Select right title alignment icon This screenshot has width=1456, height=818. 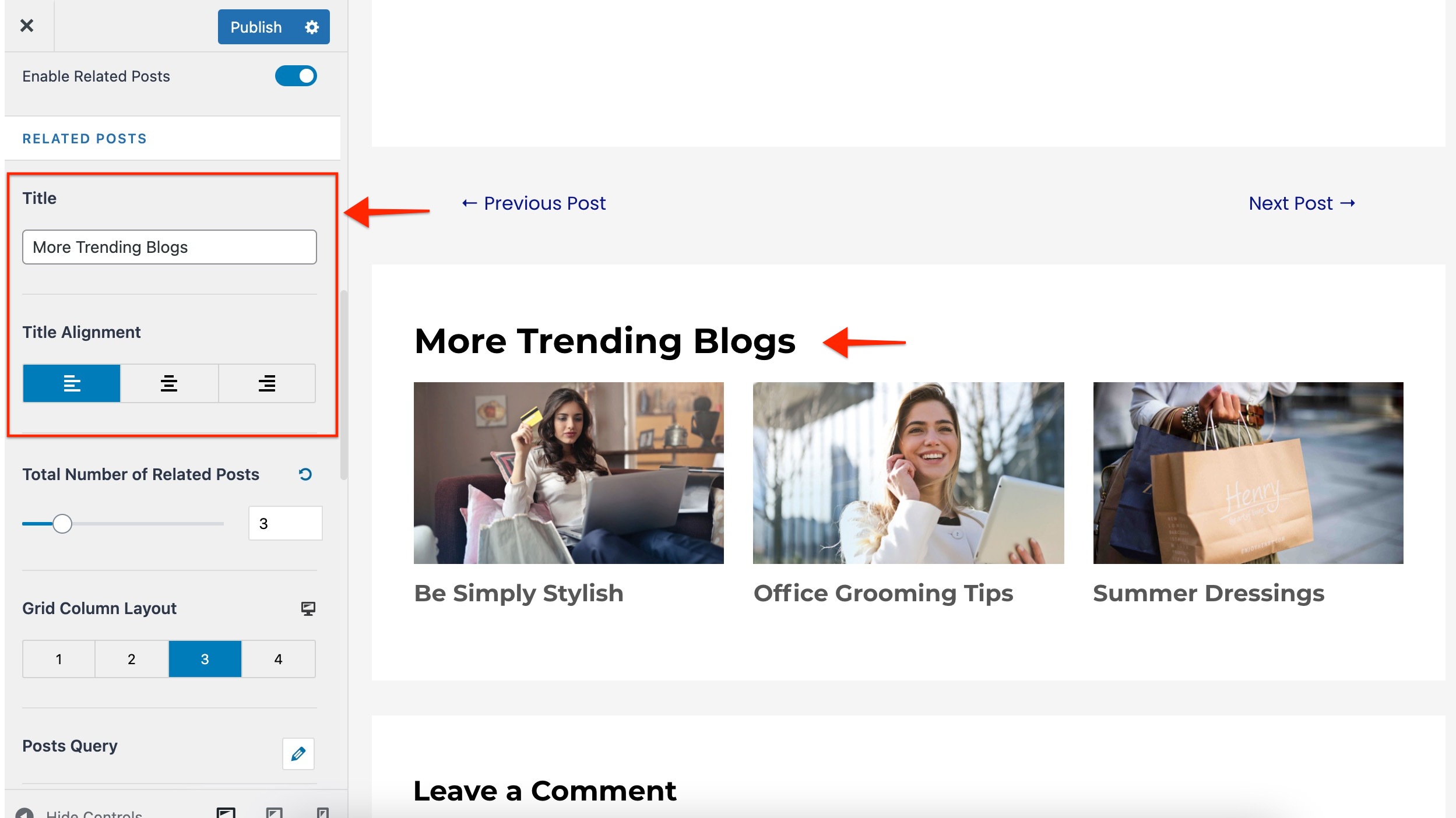[267, 383]
